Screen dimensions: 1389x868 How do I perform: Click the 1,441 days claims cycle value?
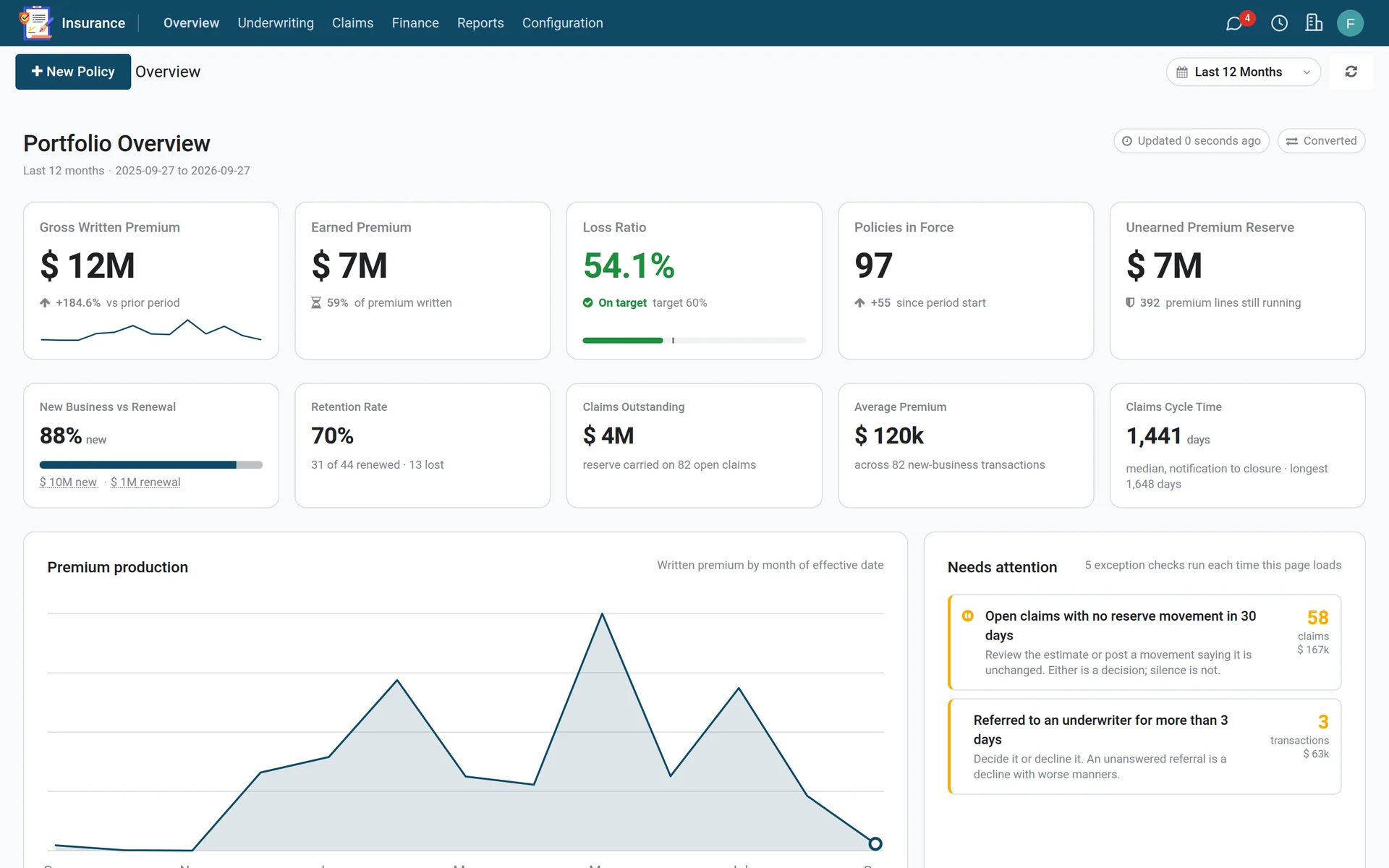1167,436
